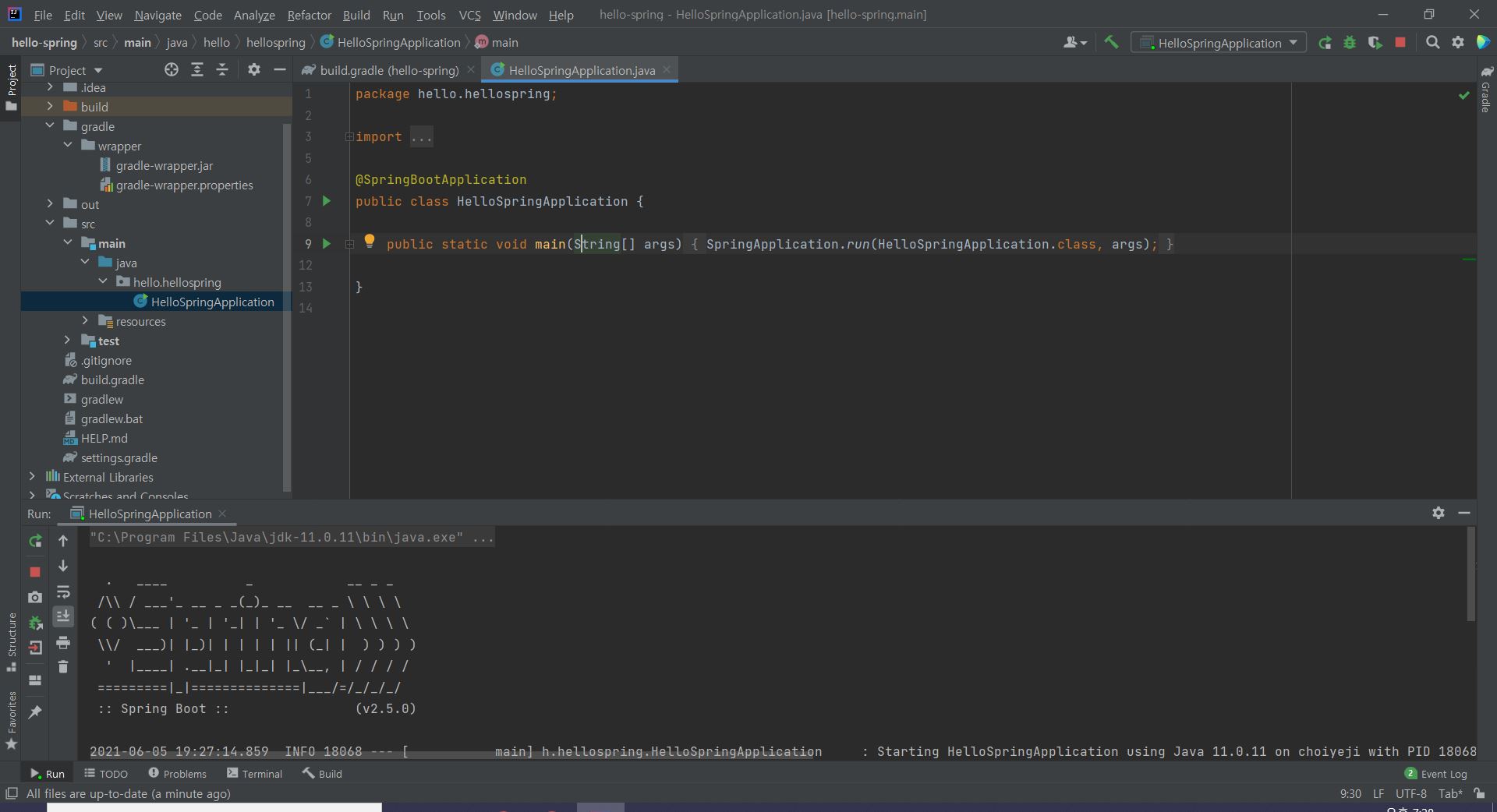1497x812 pixels.
Task: Open the Build tool window
Action: click(x=322, y=773)
